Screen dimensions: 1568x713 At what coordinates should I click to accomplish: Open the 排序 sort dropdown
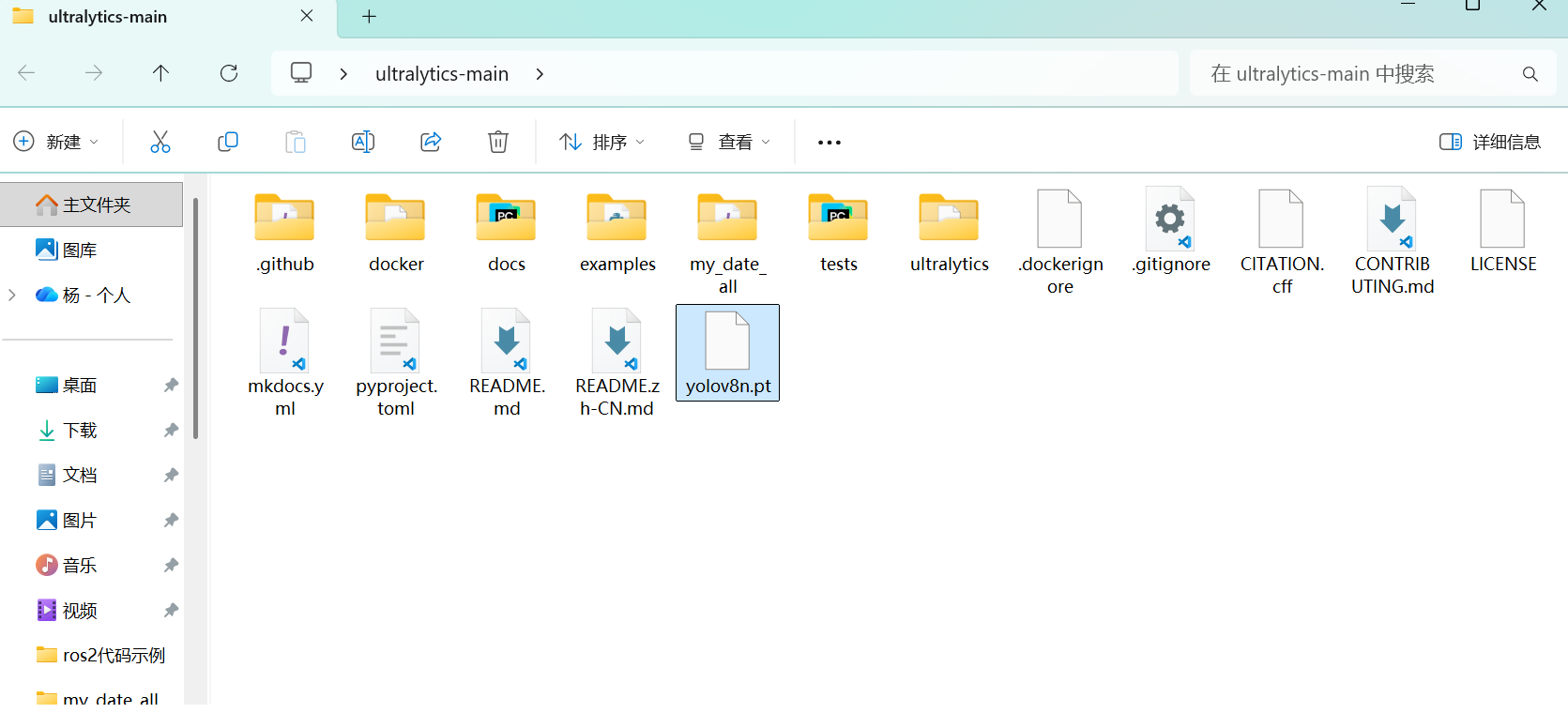[601, 142]
